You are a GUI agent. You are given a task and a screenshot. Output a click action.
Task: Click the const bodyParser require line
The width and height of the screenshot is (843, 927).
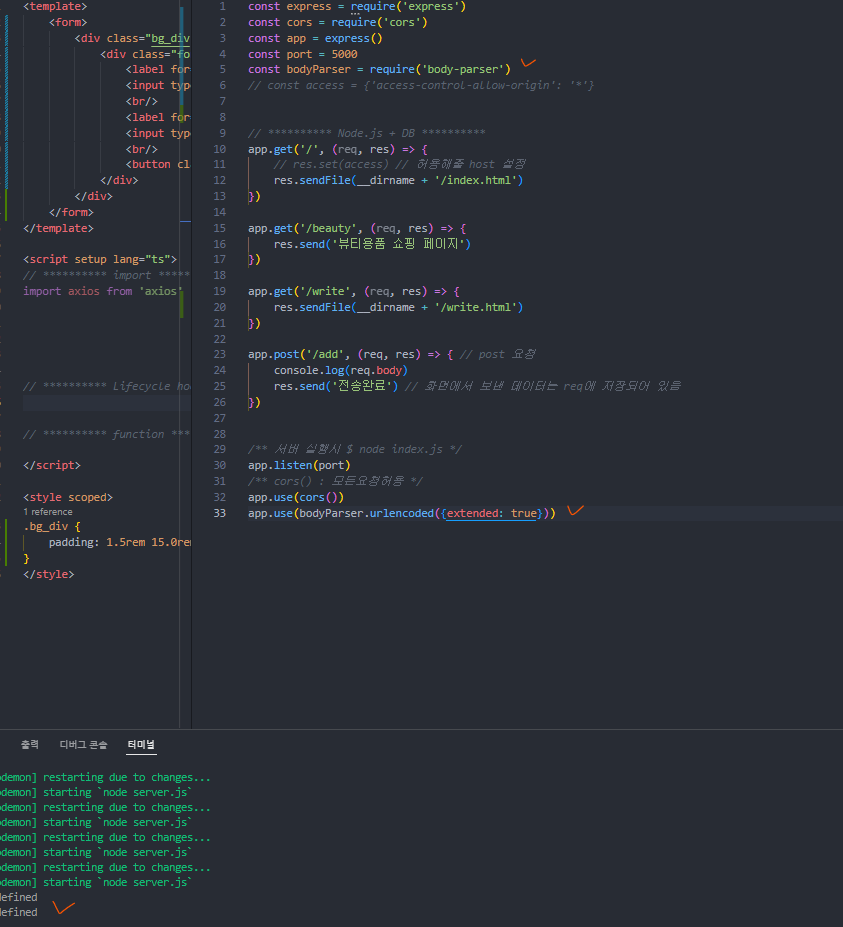tap(379, 70)
